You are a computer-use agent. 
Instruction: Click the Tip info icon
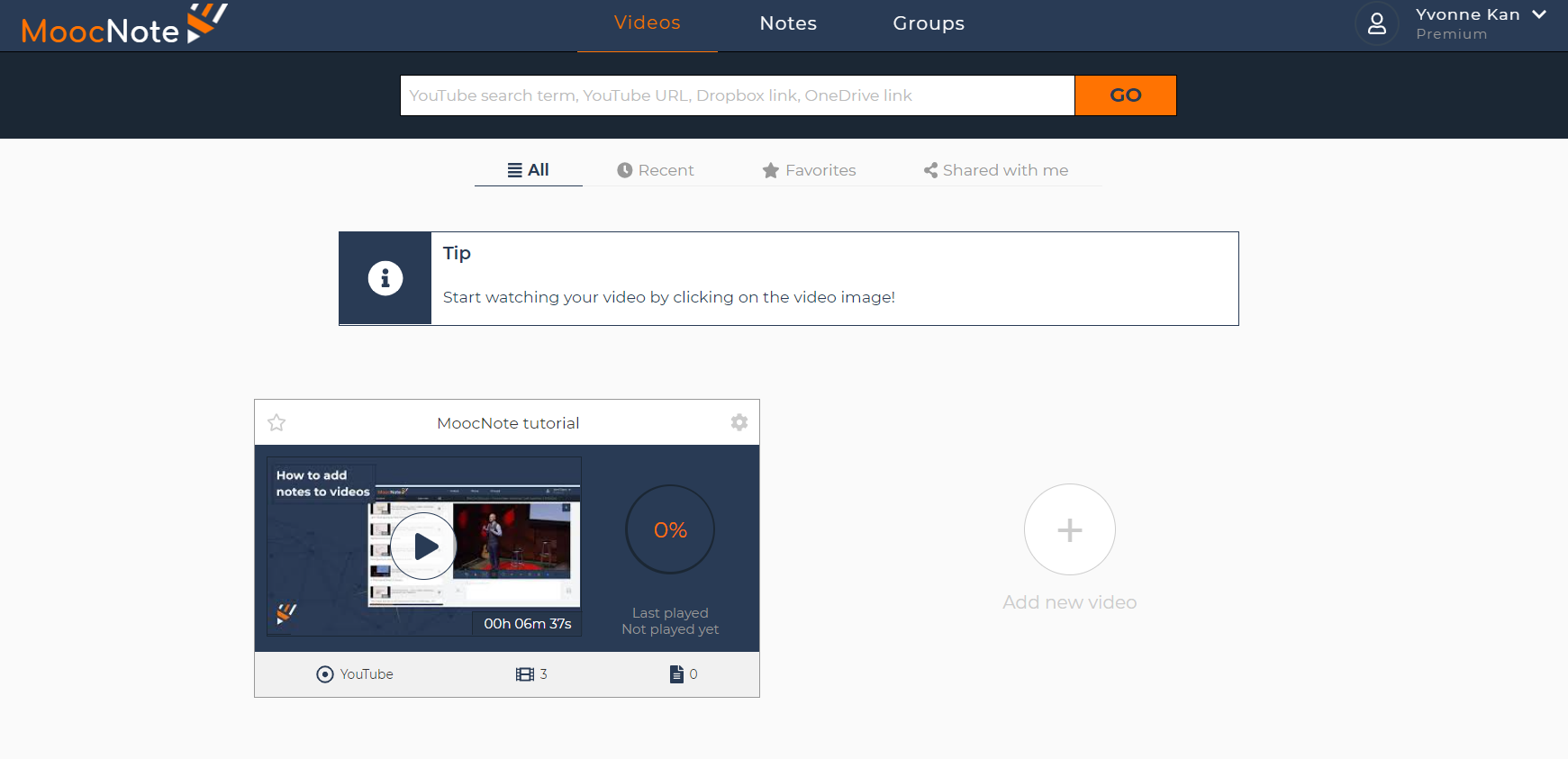[x=385, y=278]
